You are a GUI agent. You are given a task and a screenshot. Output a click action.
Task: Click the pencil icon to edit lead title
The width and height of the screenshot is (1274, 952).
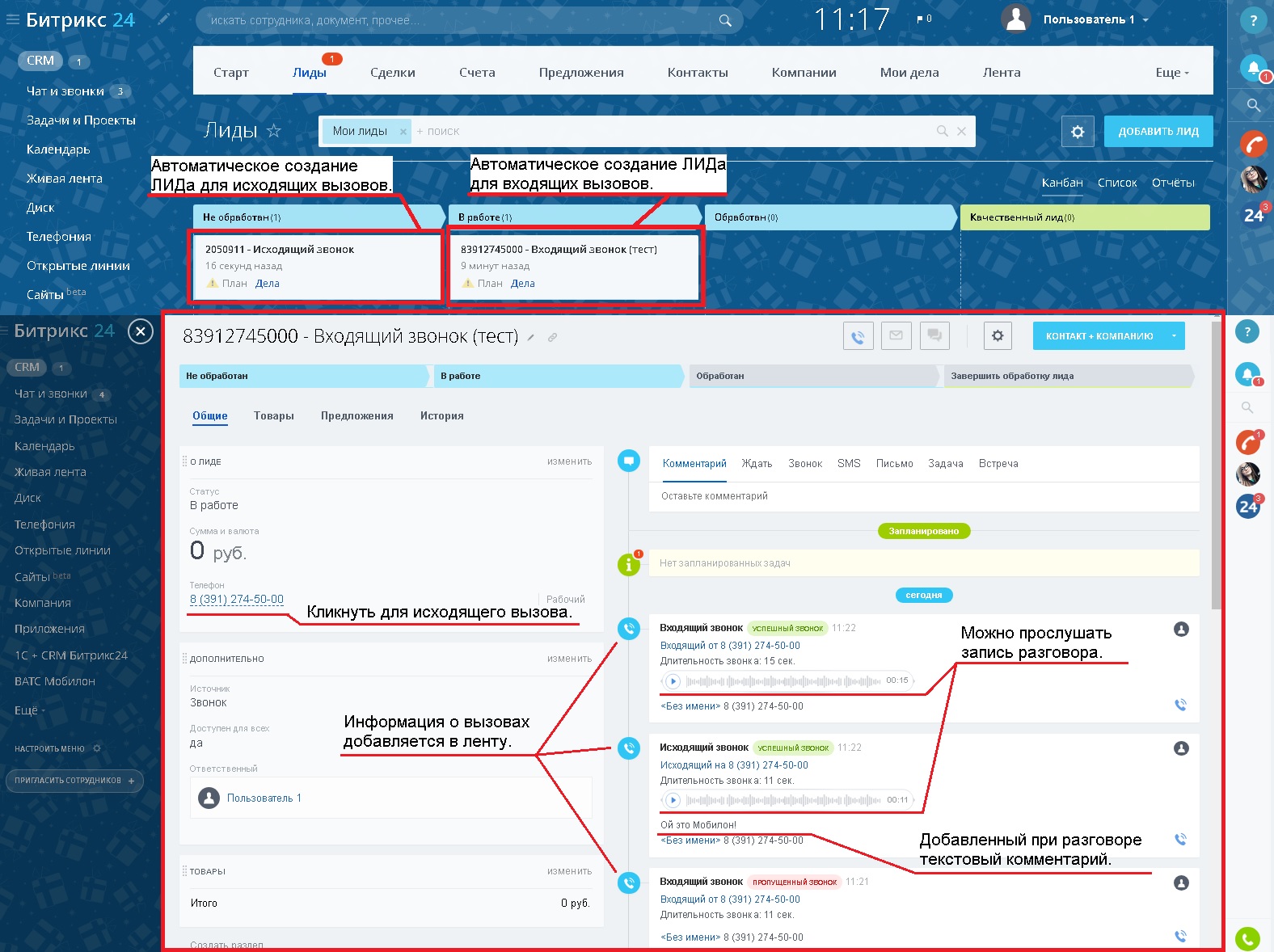pos(531,338)
